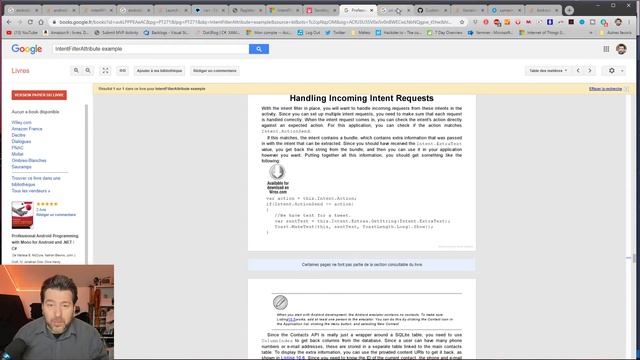Expand the bookmarks bar overflow arrow
The height and width of the screenshot is (360, 640).
pyautogui.click(x=591, y=32)
